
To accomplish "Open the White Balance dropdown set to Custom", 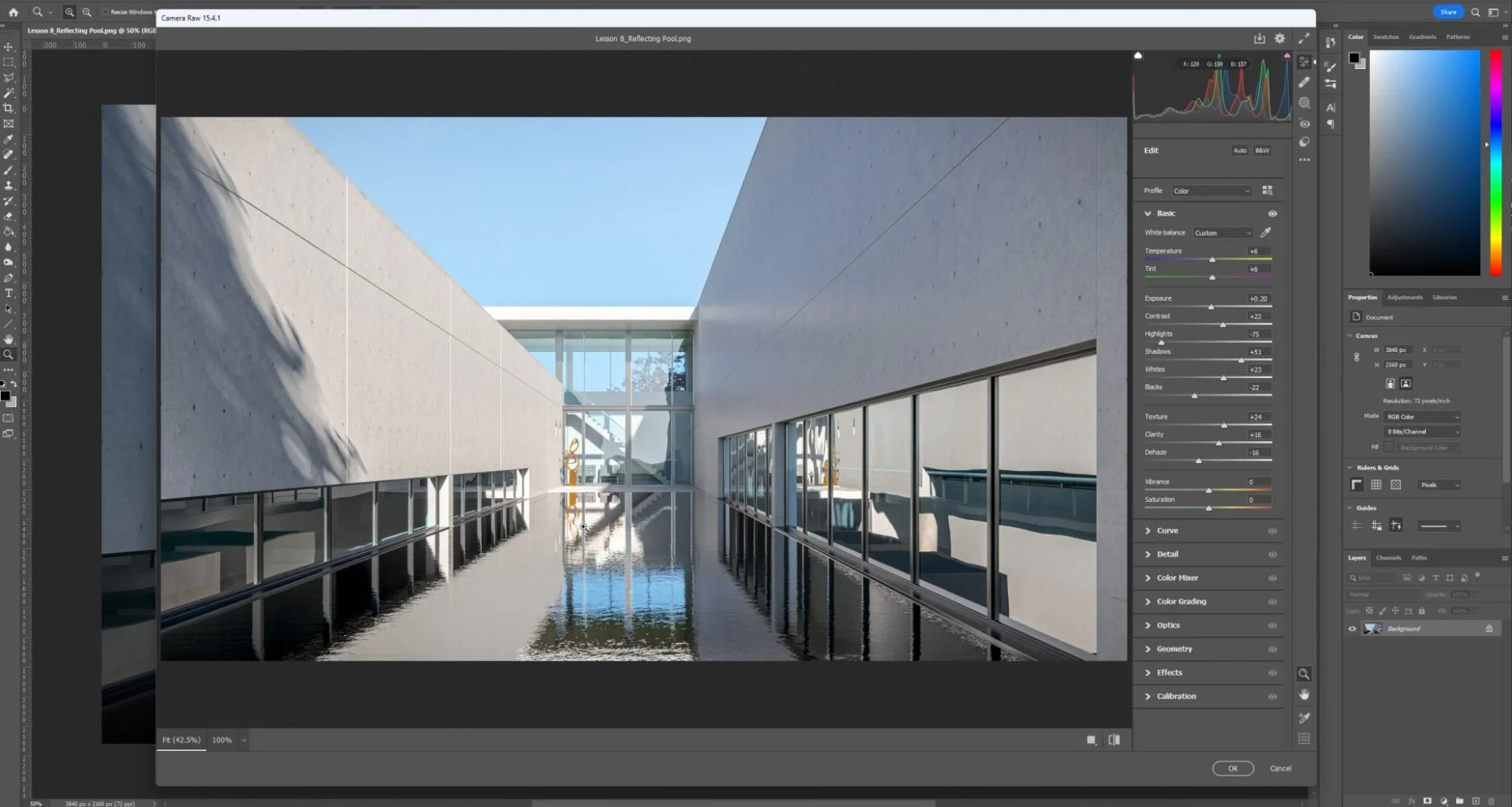I will point(1222,233).
